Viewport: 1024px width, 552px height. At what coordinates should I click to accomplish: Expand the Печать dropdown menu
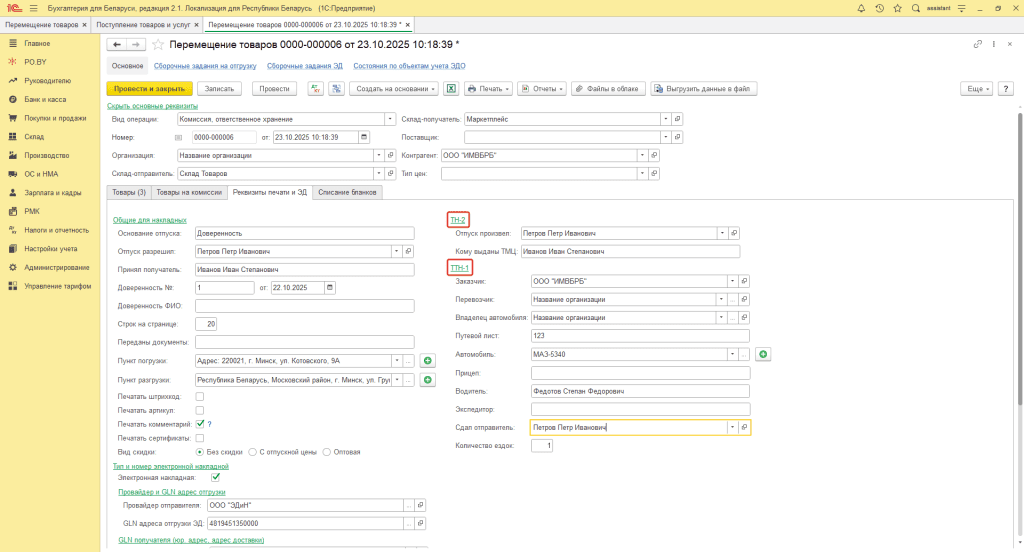pyautogui.click(x=488, y=89)
